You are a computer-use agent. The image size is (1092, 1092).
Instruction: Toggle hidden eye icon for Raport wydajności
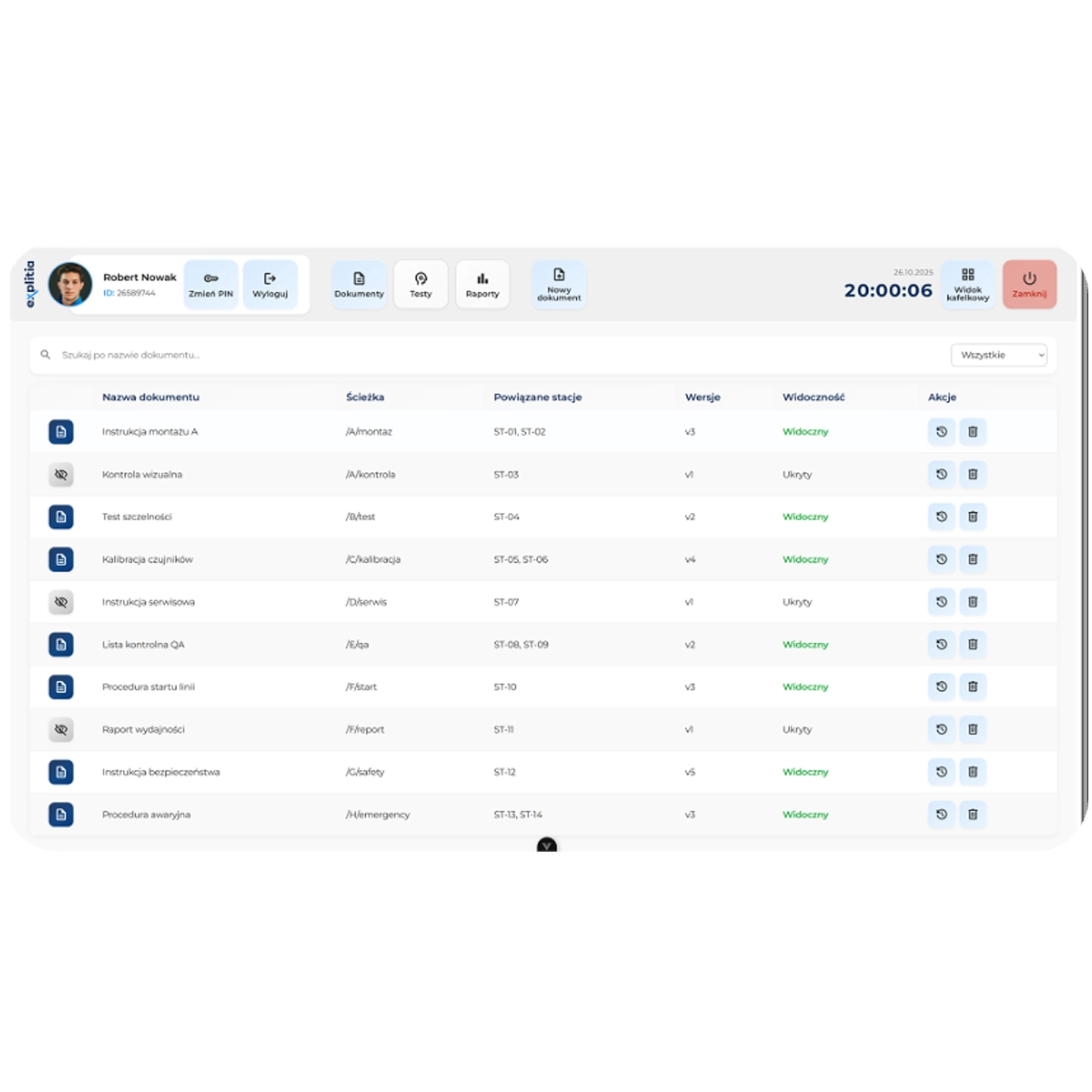[61, 730]
